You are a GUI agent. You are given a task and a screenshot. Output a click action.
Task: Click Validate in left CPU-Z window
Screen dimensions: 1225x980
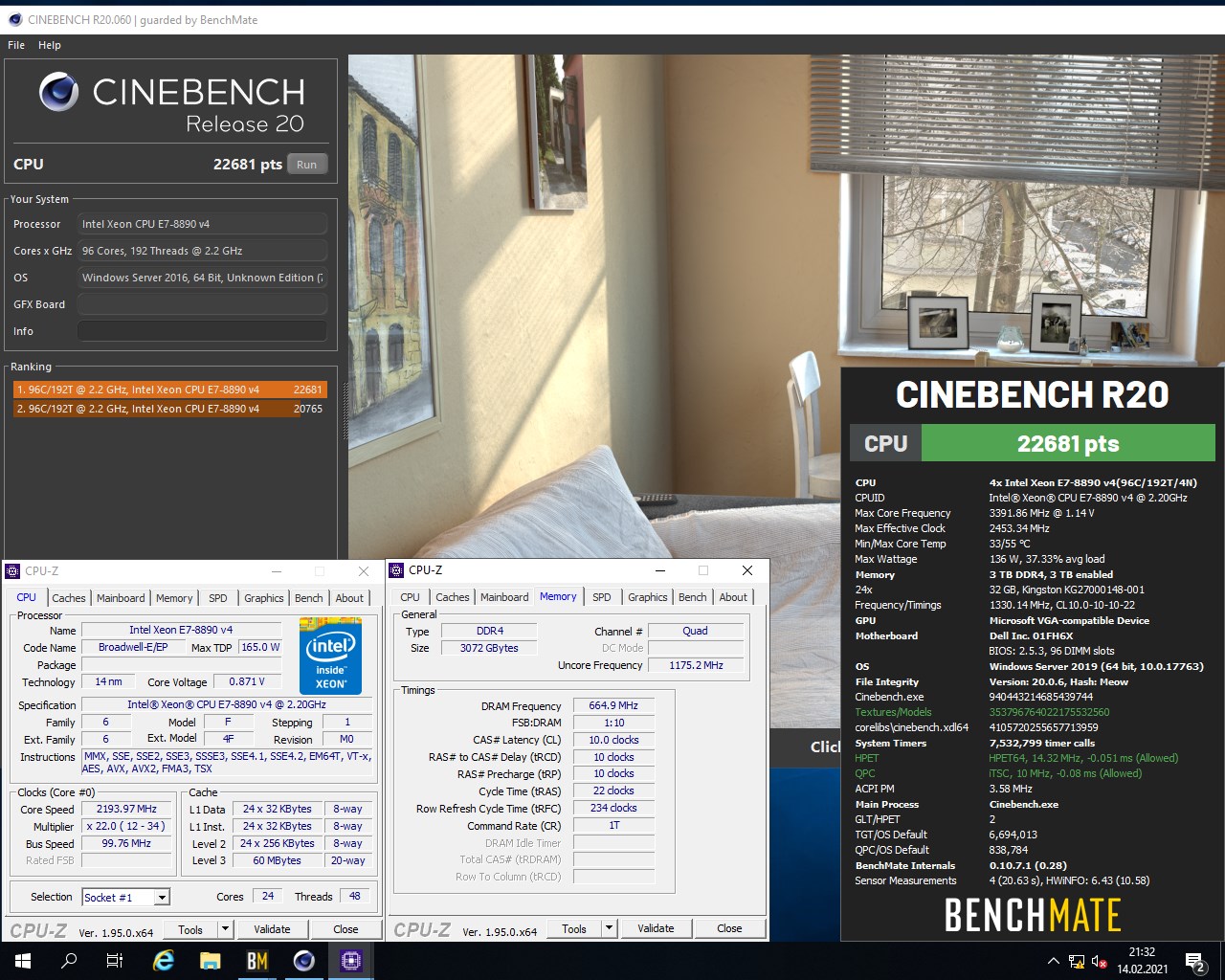(x=272, y=929)
